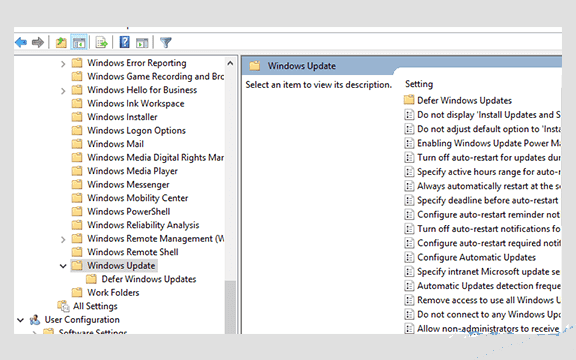Image resolution: width=576 pixels, height=360 pixels.
Task: Select Windows Mobility Center in tree
Action: coord(130,198)
